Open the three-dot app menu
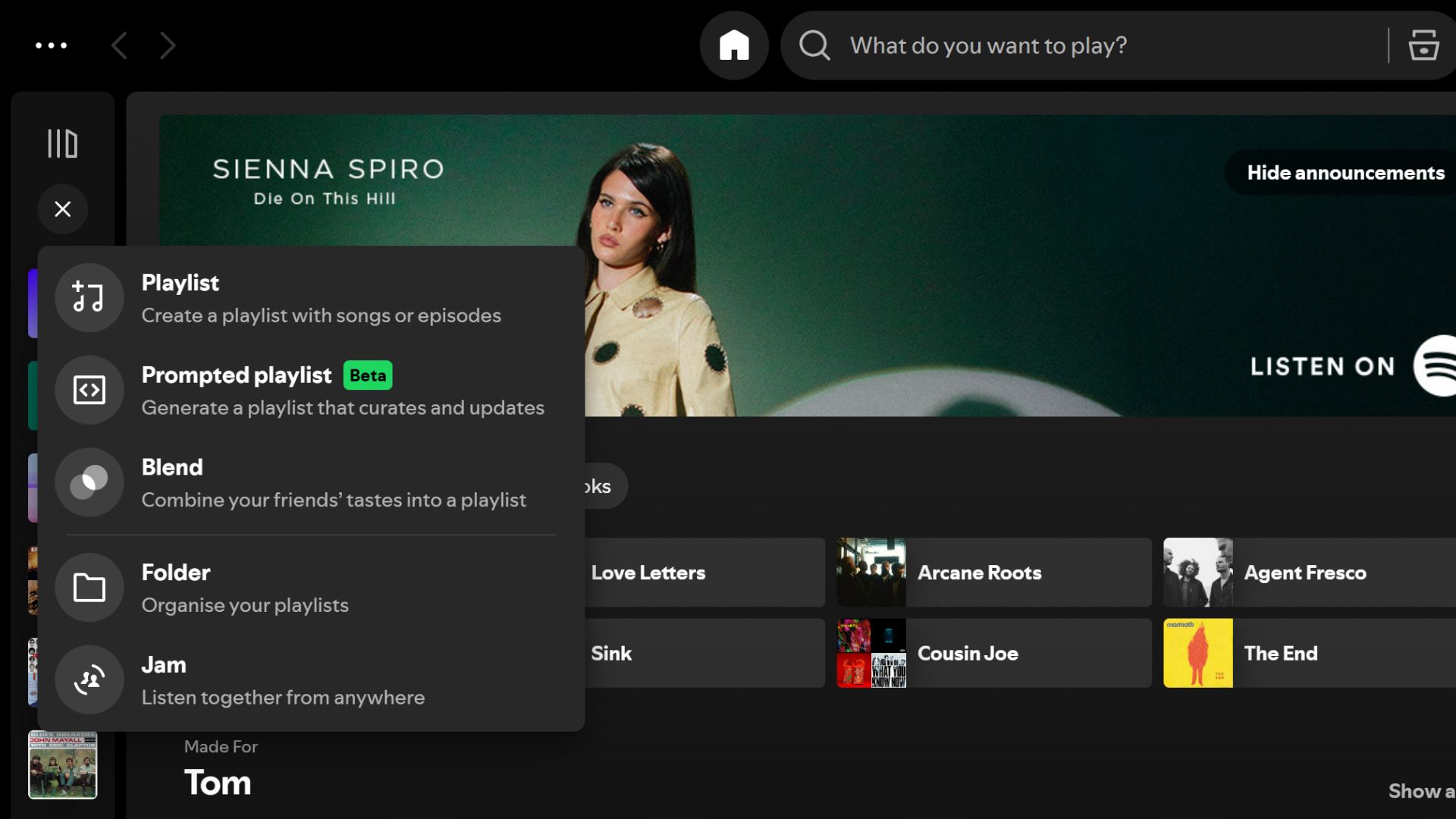This screenshot has height=819, width=1456. pyautogui.click(x=52, y=45)
